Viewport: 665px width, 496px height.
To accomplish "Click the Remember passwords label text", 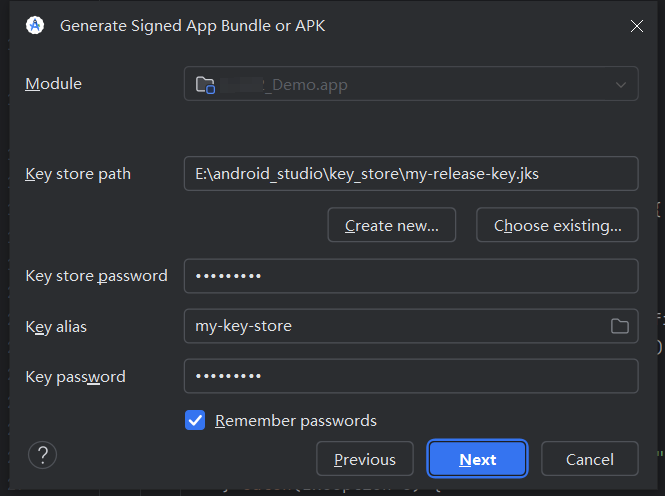I will pos(296,421).
